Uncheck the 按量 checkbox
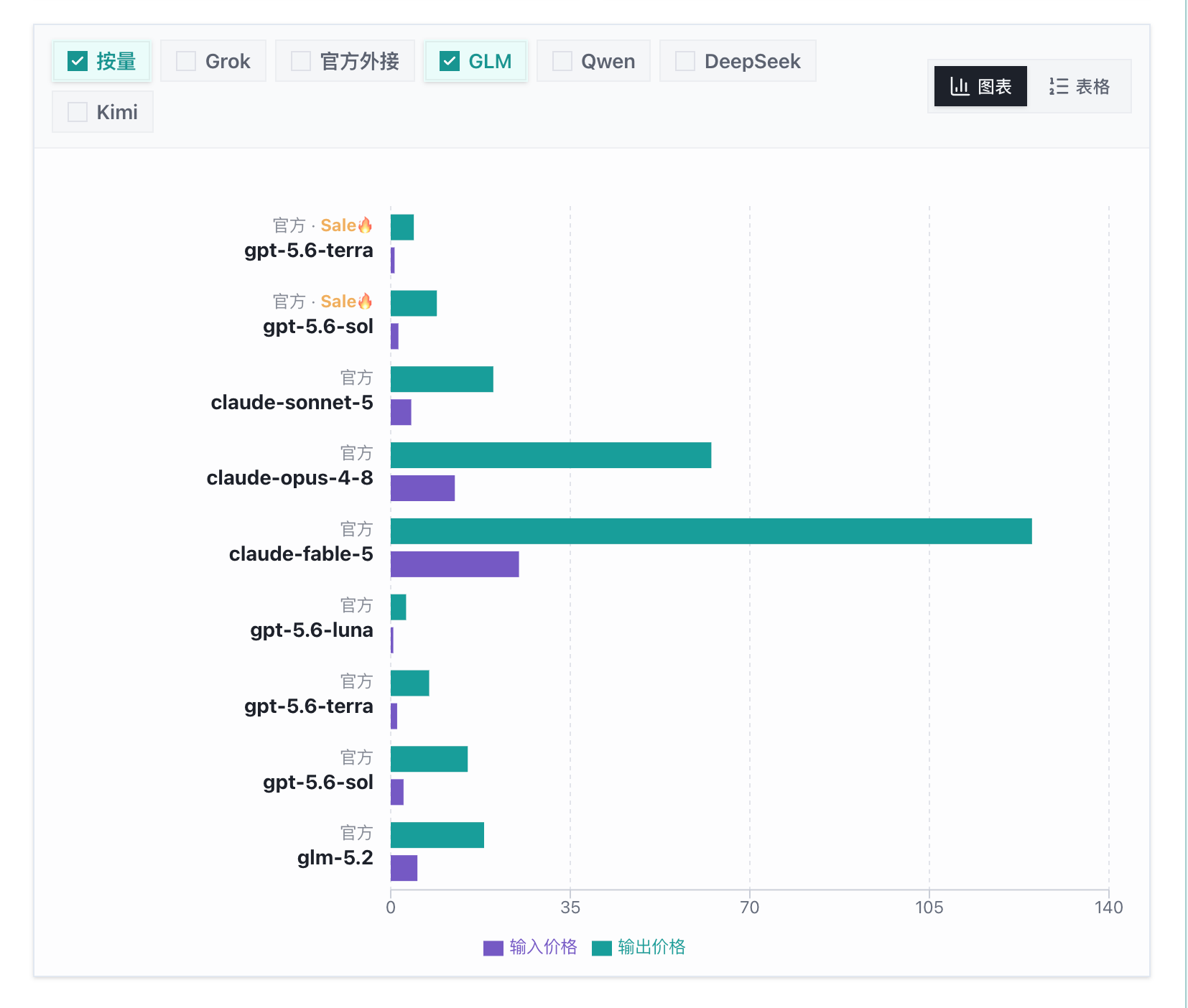1188x1008 pixels. 78,61
